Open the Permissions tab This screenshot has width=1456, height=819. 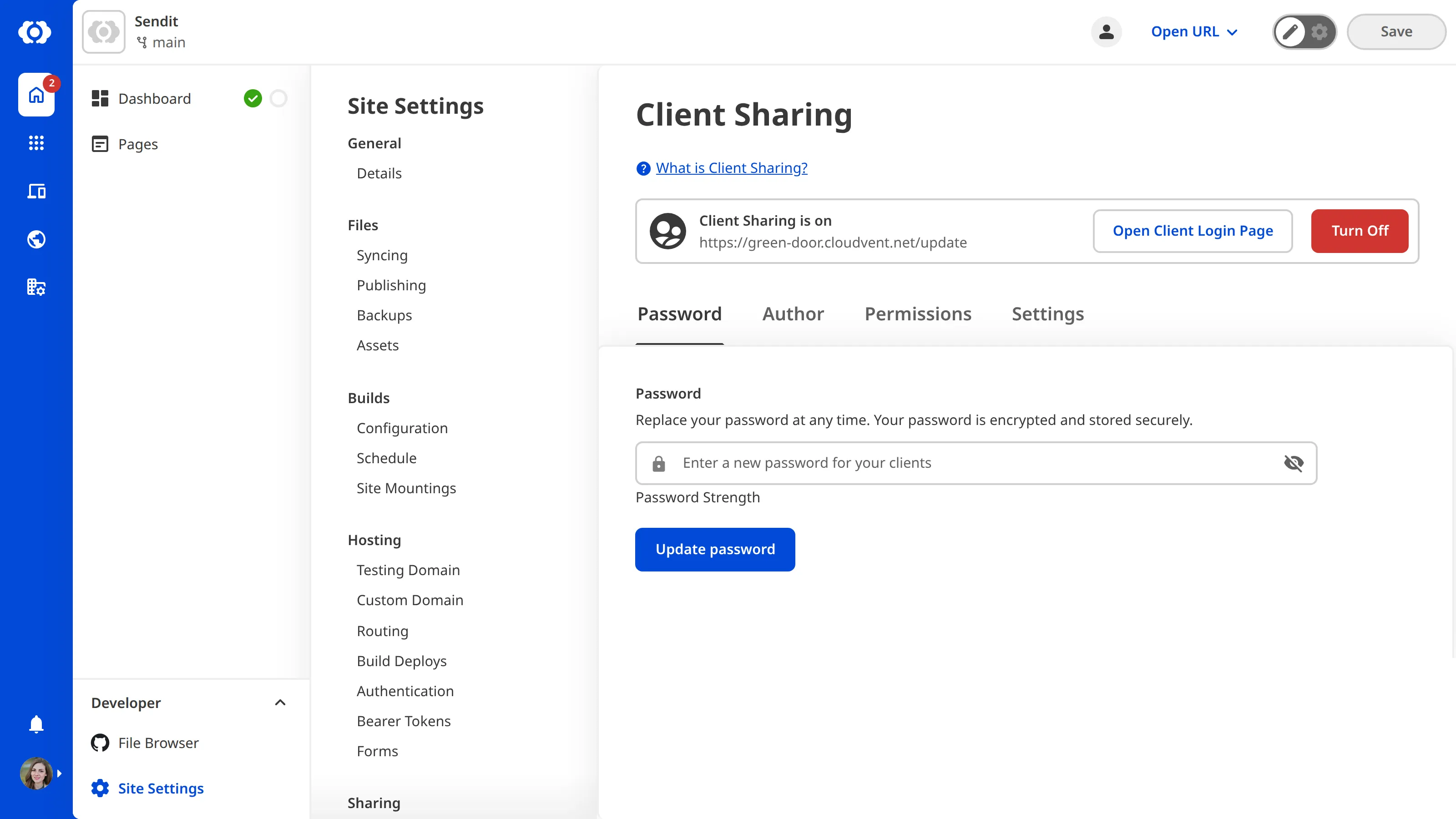pos(918,314)
